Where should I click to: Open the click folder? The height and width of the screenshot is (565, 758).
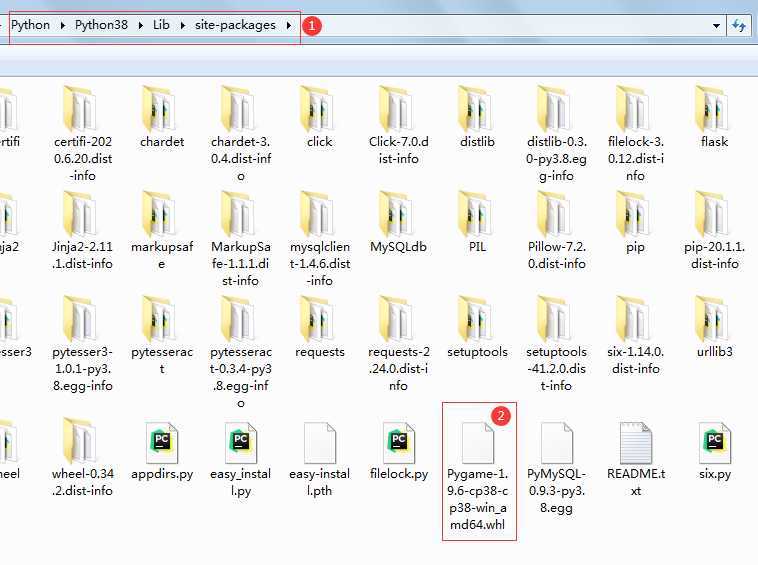coord(320,117)
